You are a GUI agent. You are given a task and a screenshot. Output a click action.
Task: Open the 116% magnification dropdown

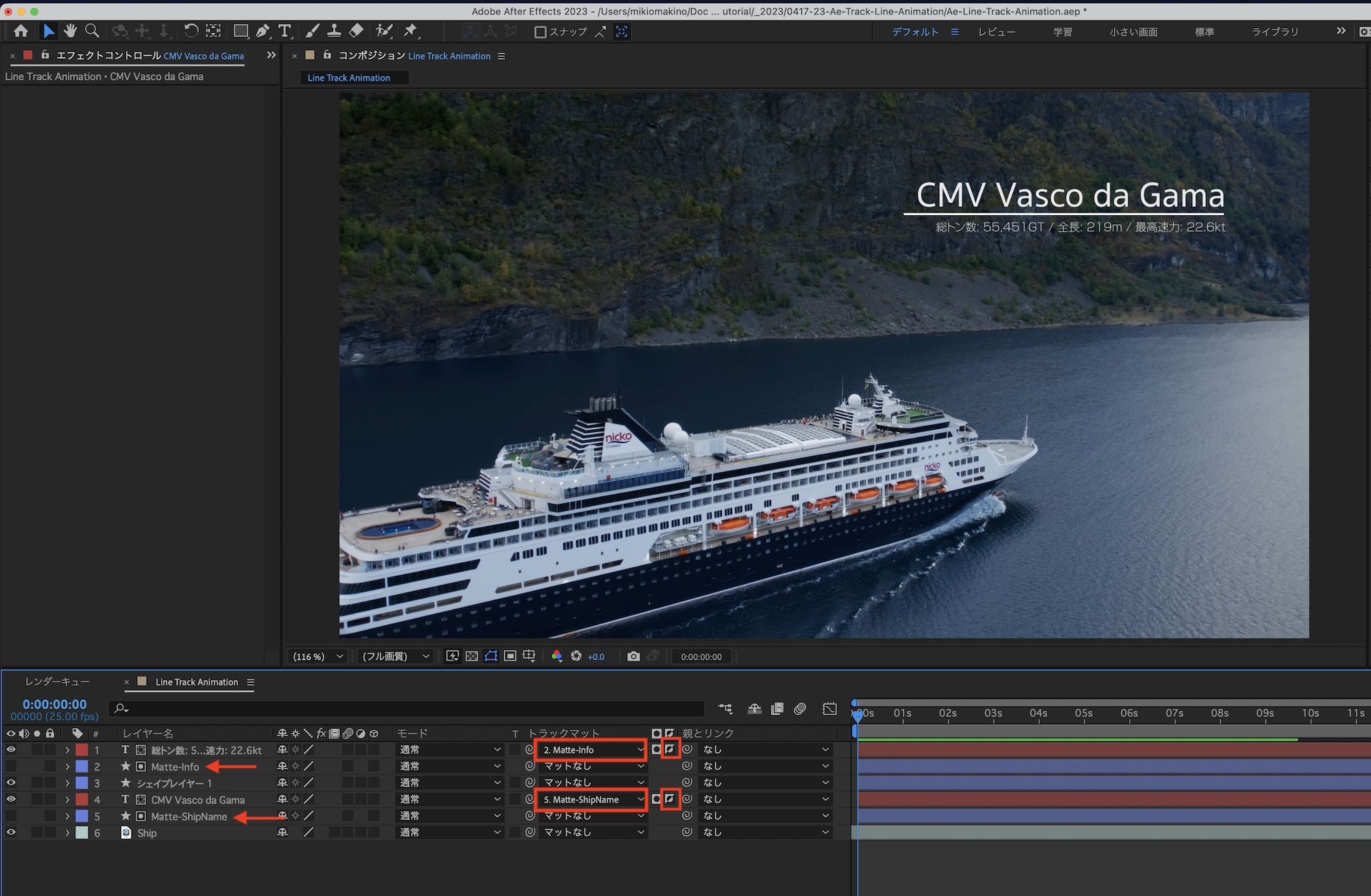tap(317, 656)
